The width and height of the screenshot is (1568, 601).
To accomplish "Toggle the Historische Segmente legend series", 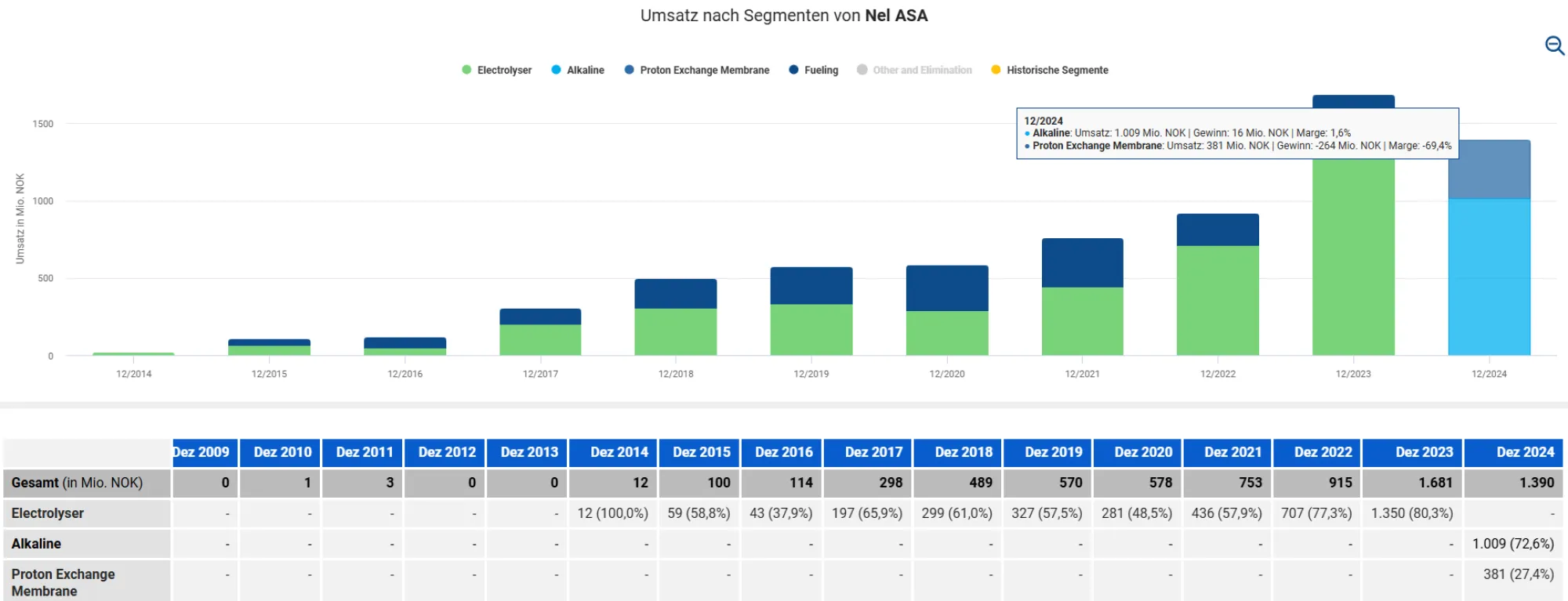I will (x=1050, y=70).
